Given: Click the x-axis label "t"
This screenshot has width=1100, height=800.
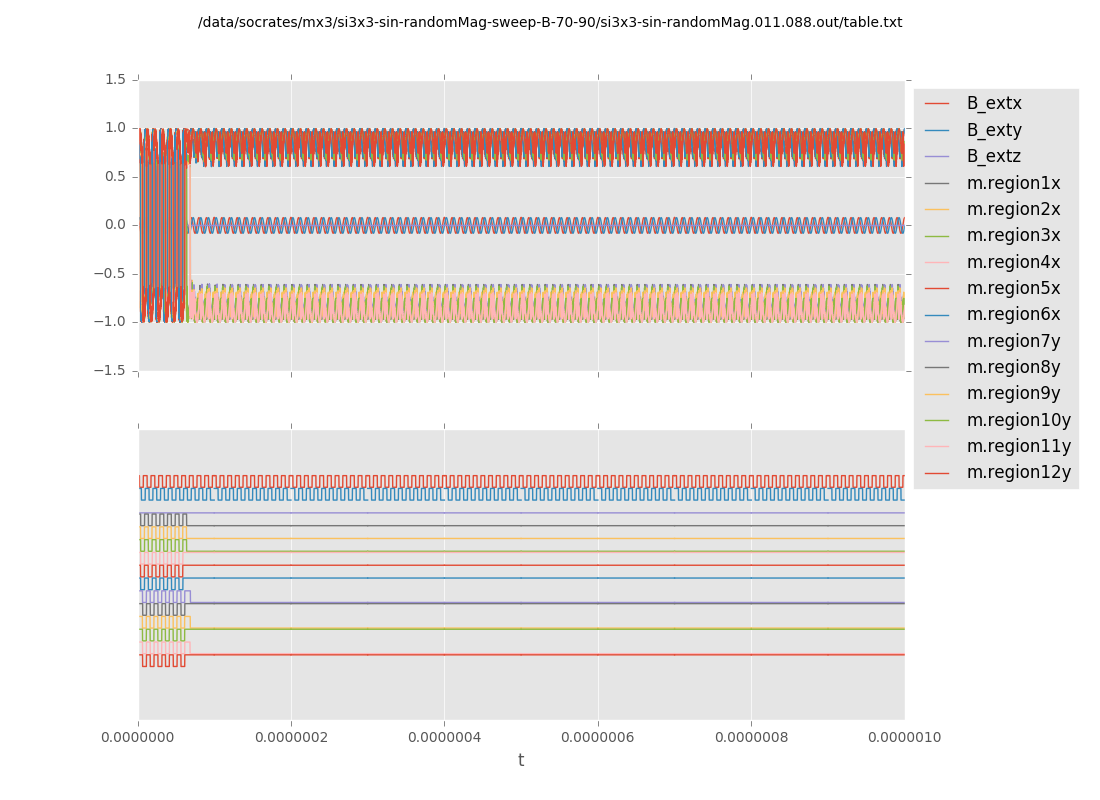Looking at the screenshot, I should coord(521,761).
